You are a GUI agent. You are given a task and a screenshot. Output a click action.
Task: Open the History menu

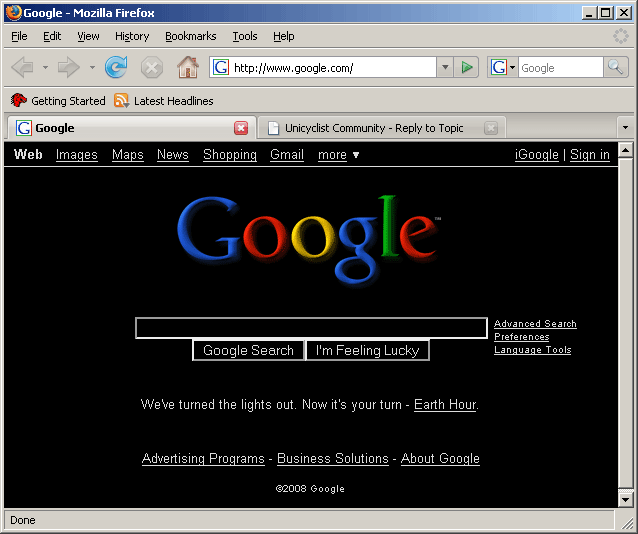click(x=132, y=36)
